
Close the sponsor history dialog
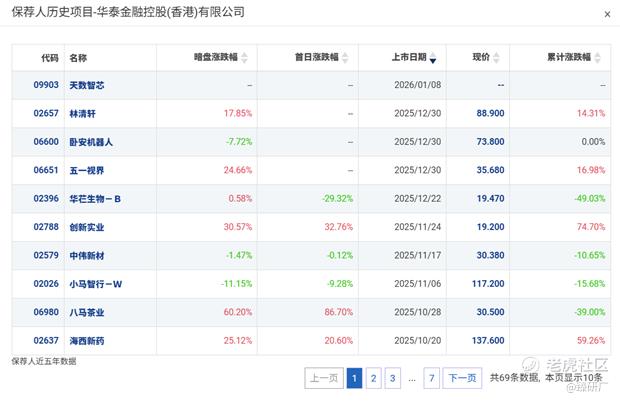point(607,15)
